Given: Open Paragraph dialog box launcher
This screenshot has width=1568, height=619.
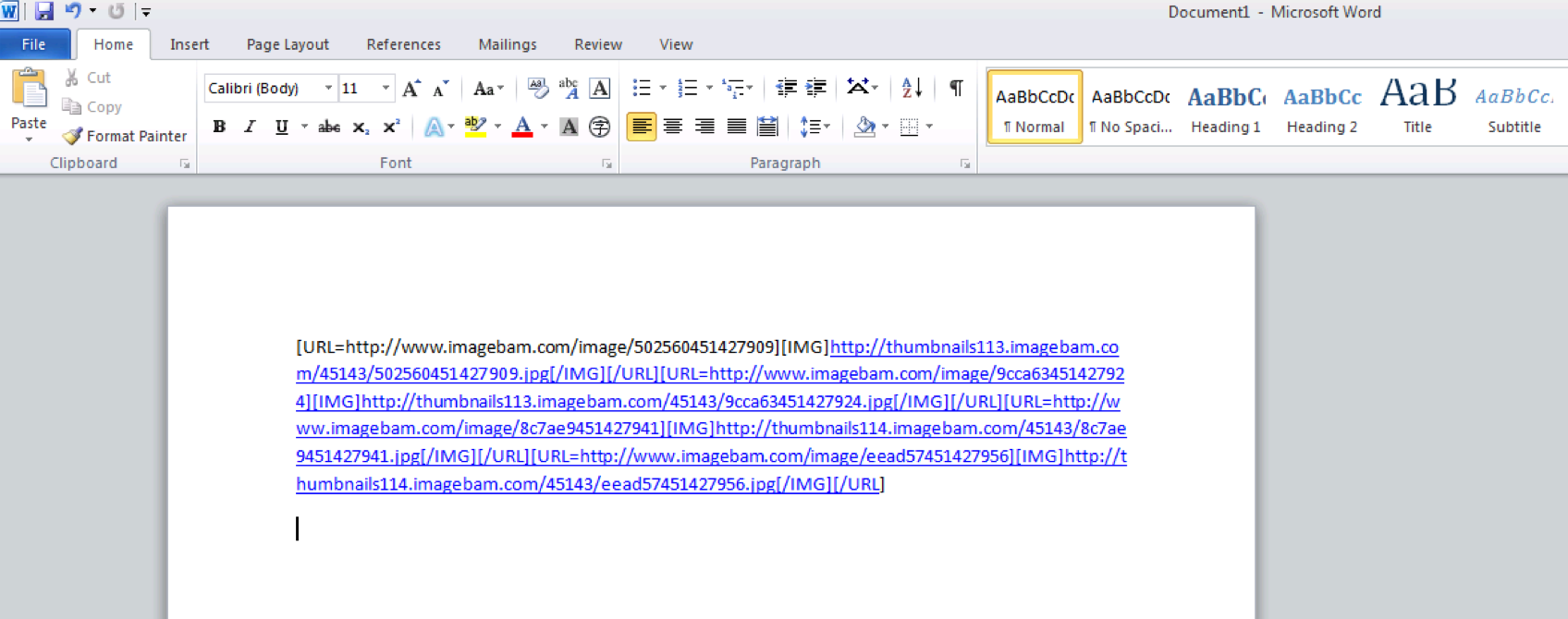Looking at the screenshot, I should 965,164.
